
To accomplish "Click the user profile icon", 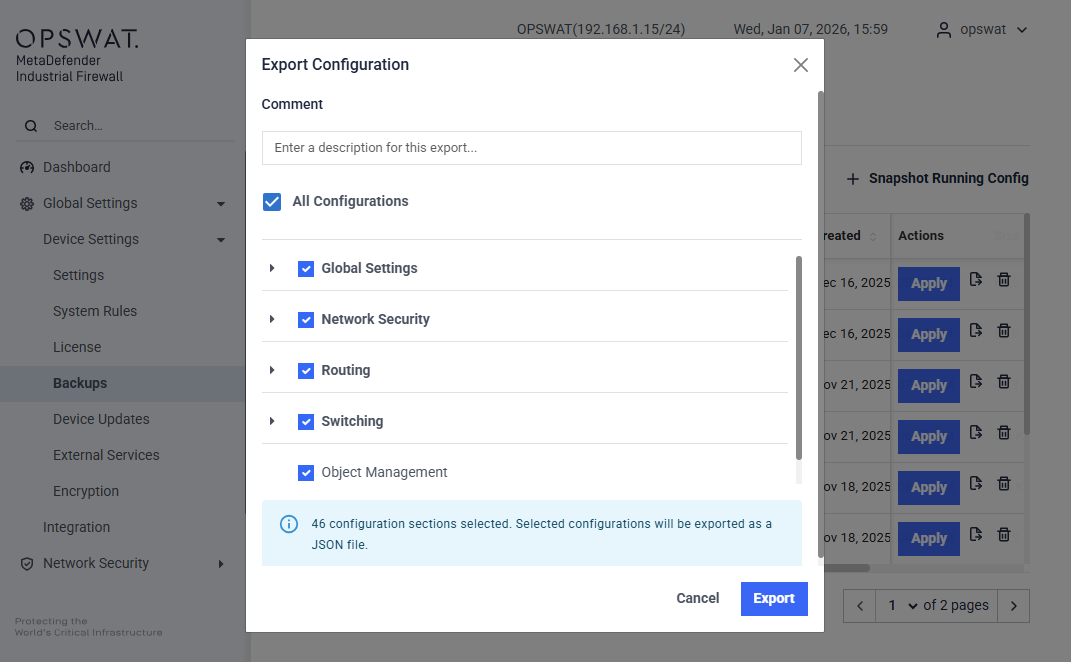I will tap(943, 30).
